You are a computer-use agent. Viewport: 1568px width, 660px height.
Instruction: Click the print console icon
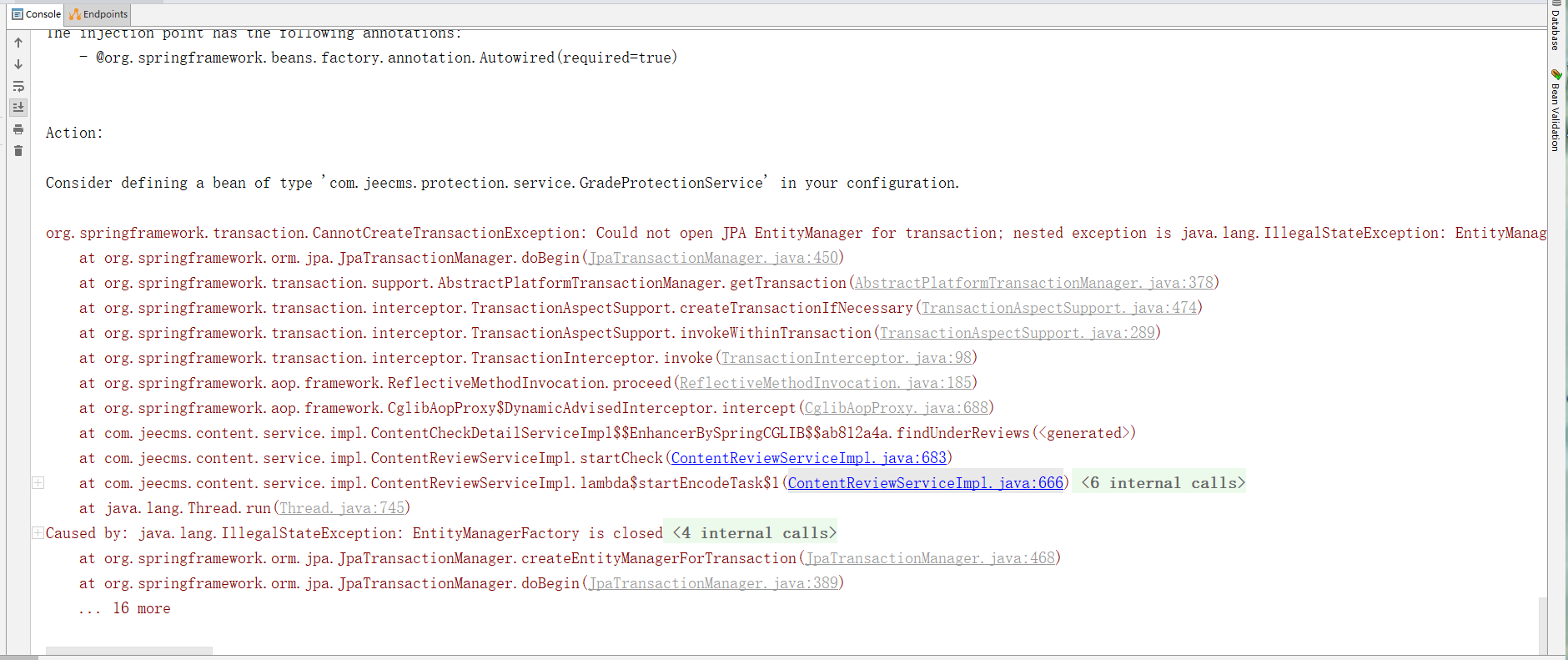click(18, 129)
